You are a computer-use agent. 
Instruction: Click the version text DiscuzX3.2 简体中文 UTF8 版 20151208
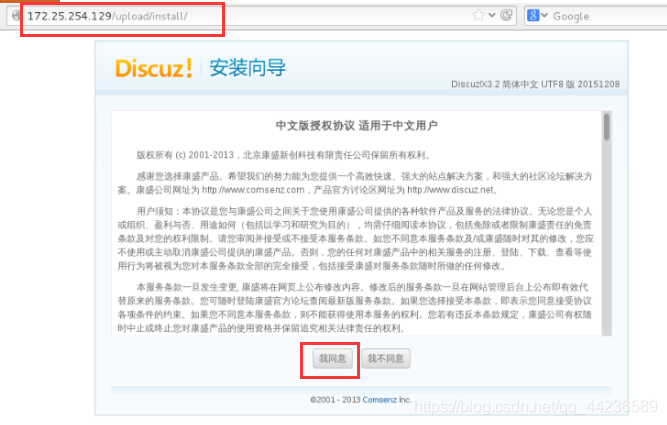tap(535, 84)
